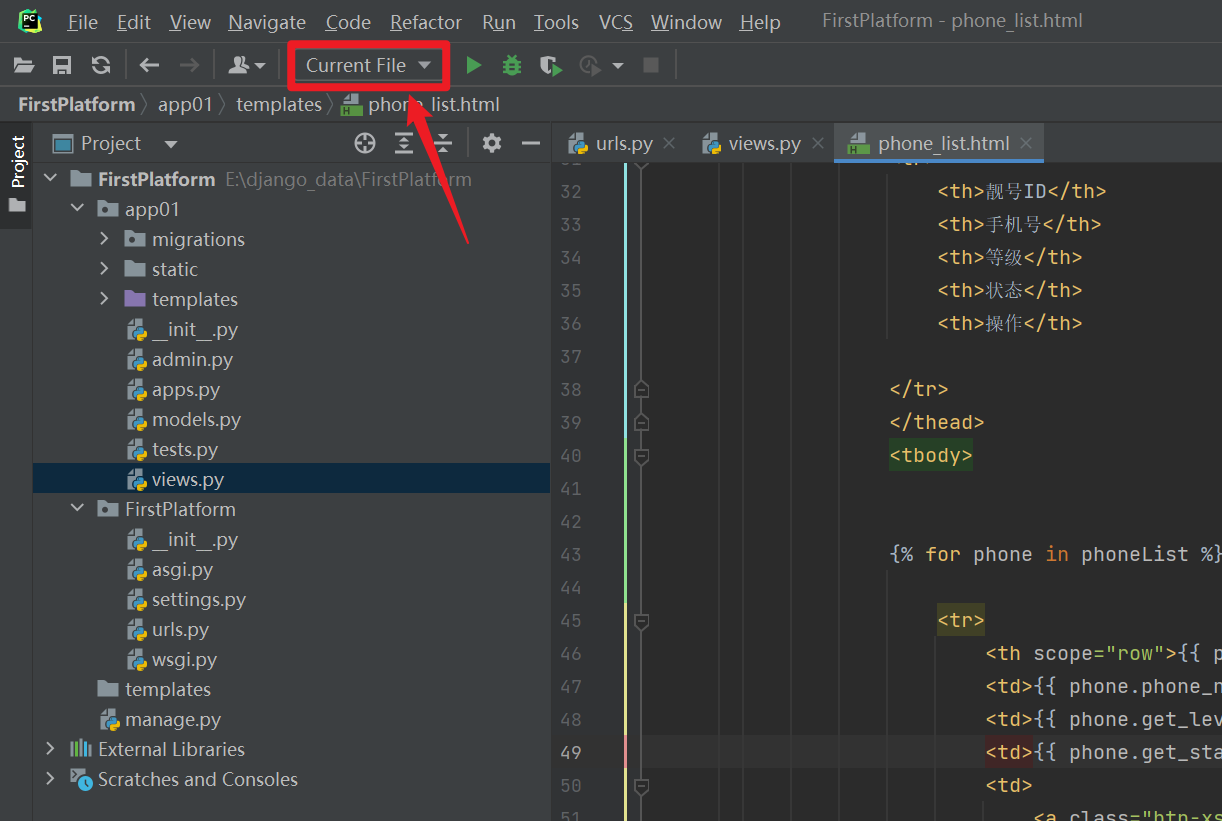
Task: Expand the migrations folder
Action: tap(105, 240)
